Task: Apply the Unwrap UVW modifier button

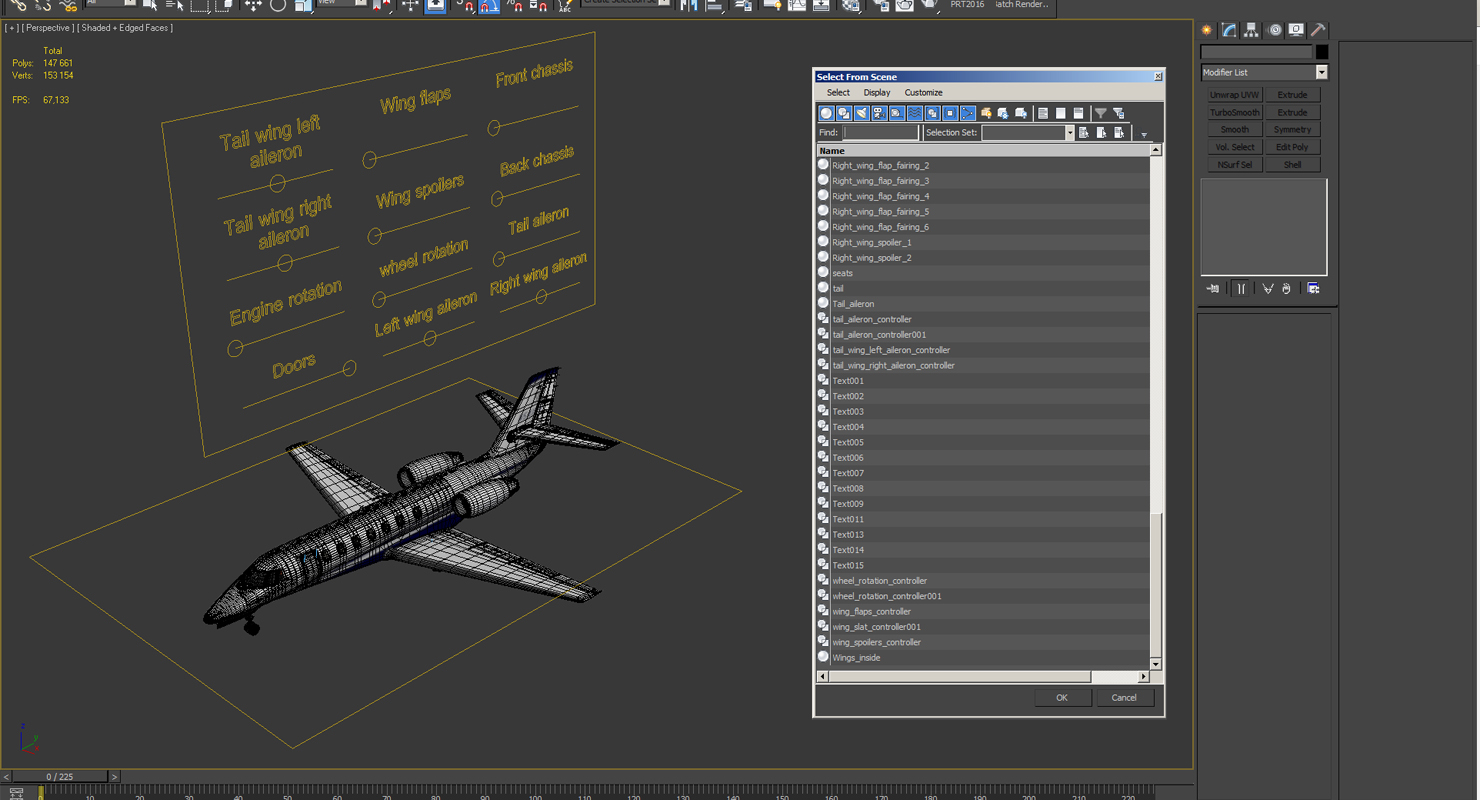Action: coord(1235,95)
